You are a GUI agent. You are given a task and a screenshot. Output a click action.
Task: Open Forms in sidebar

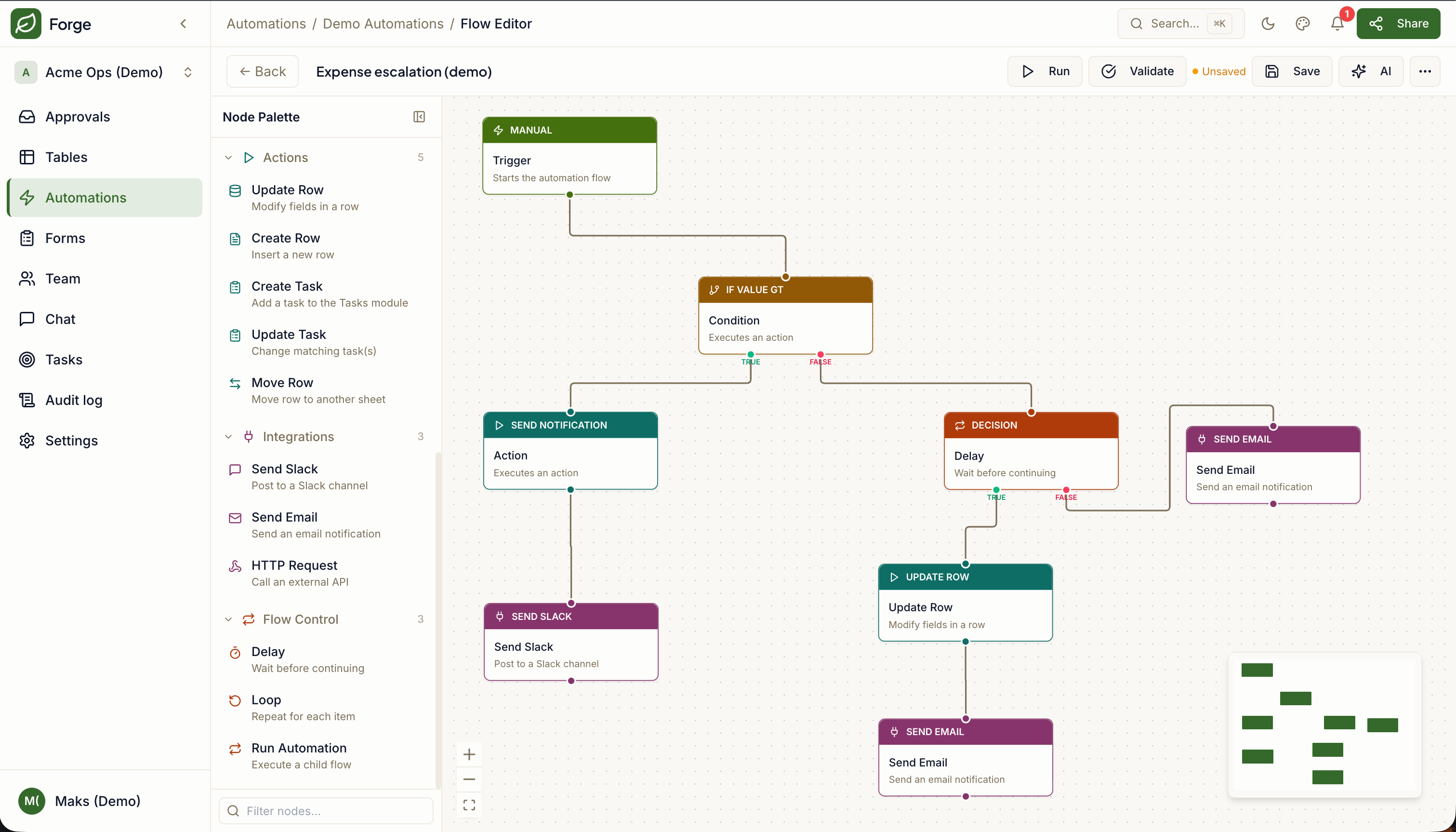tap(105, 238)
